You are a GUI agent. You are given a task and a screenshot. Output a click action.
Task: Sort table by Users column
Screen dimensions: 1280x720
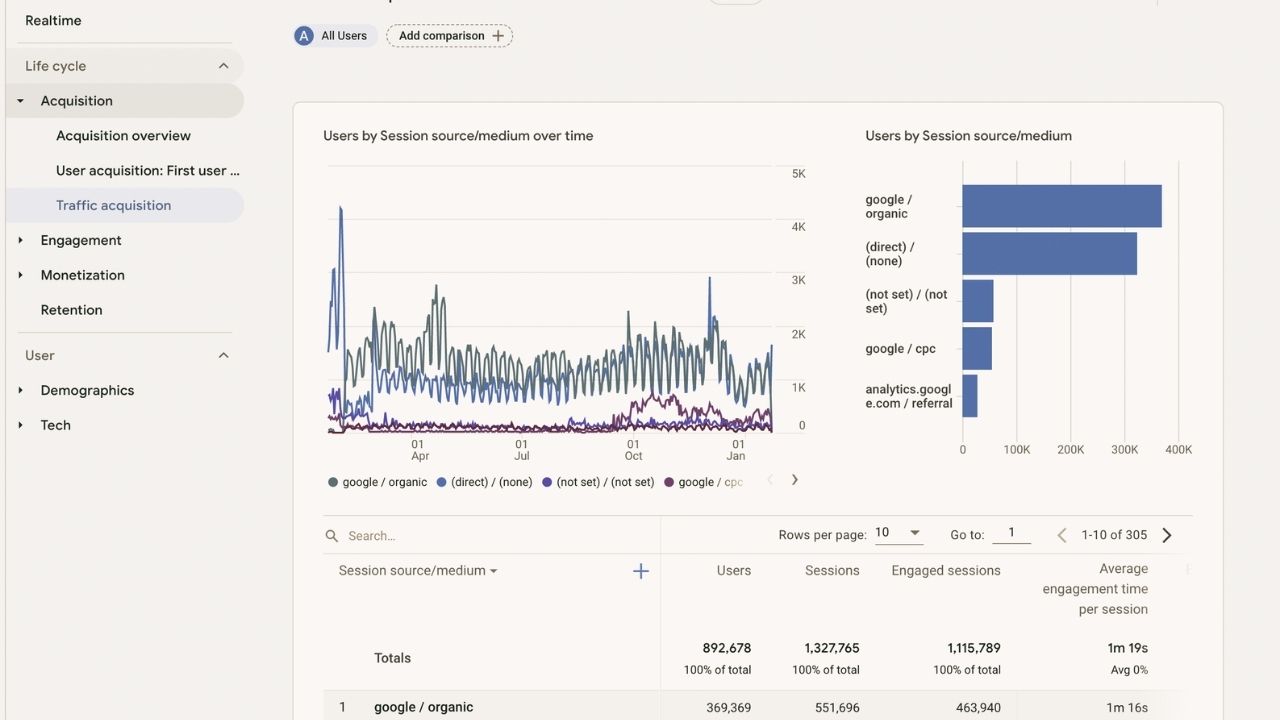(x=733, y=571)
